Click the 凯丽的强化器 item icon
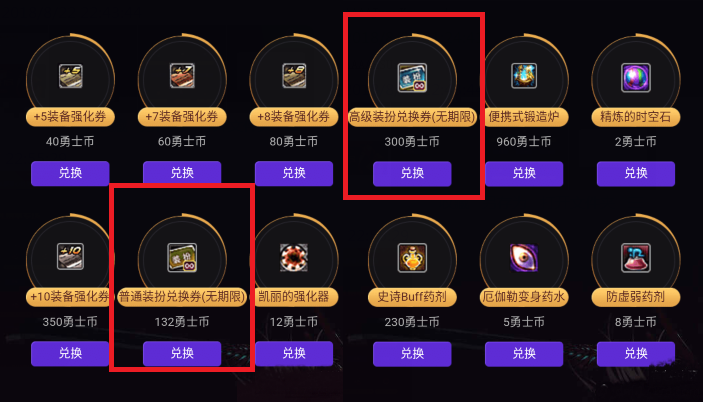Screen dimensions: 703x402 (x=294, y=258)
